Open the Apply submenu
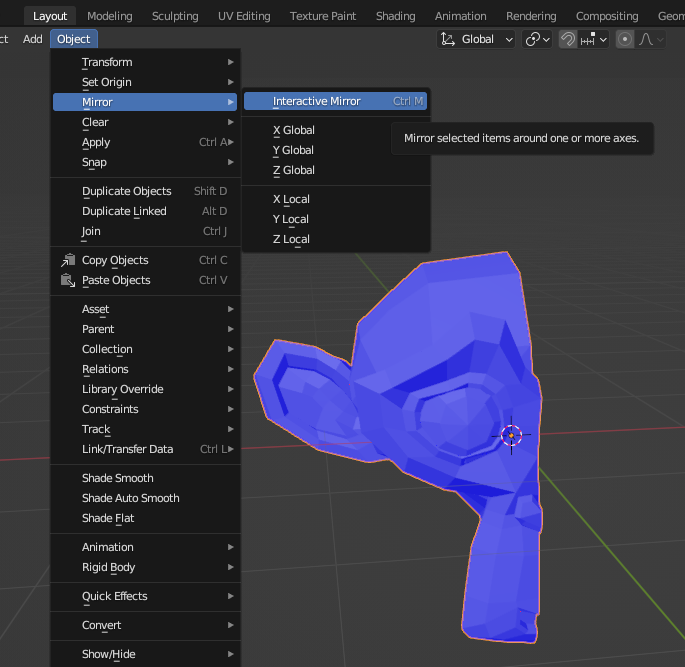Viewport: 685px width, 667px height. click(145, 142)
